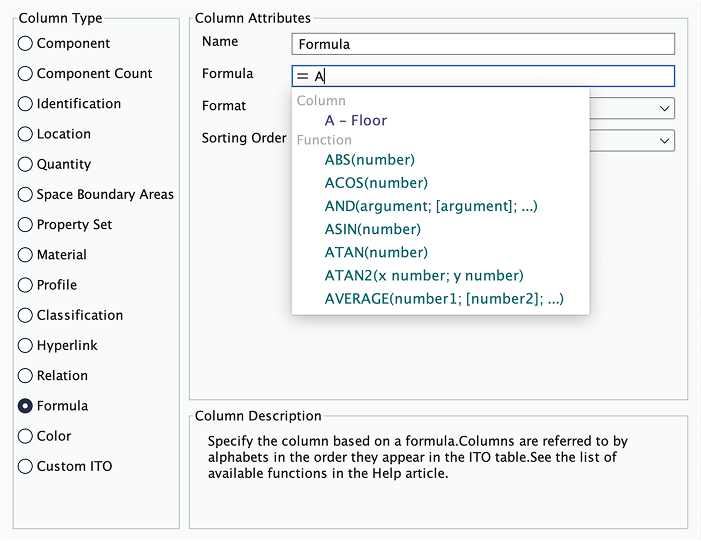Select the Property Set radio button
This screenshot has width=701, height=541.
26,225
